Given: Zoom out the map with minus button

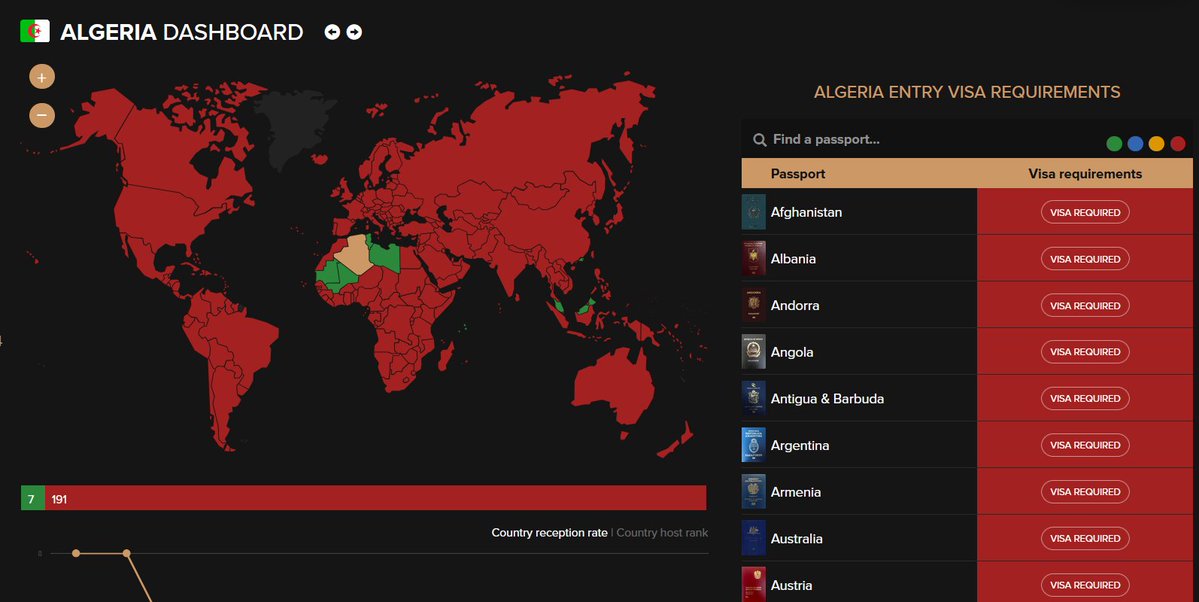Looking at the screenshot, I should click(42, 115).
